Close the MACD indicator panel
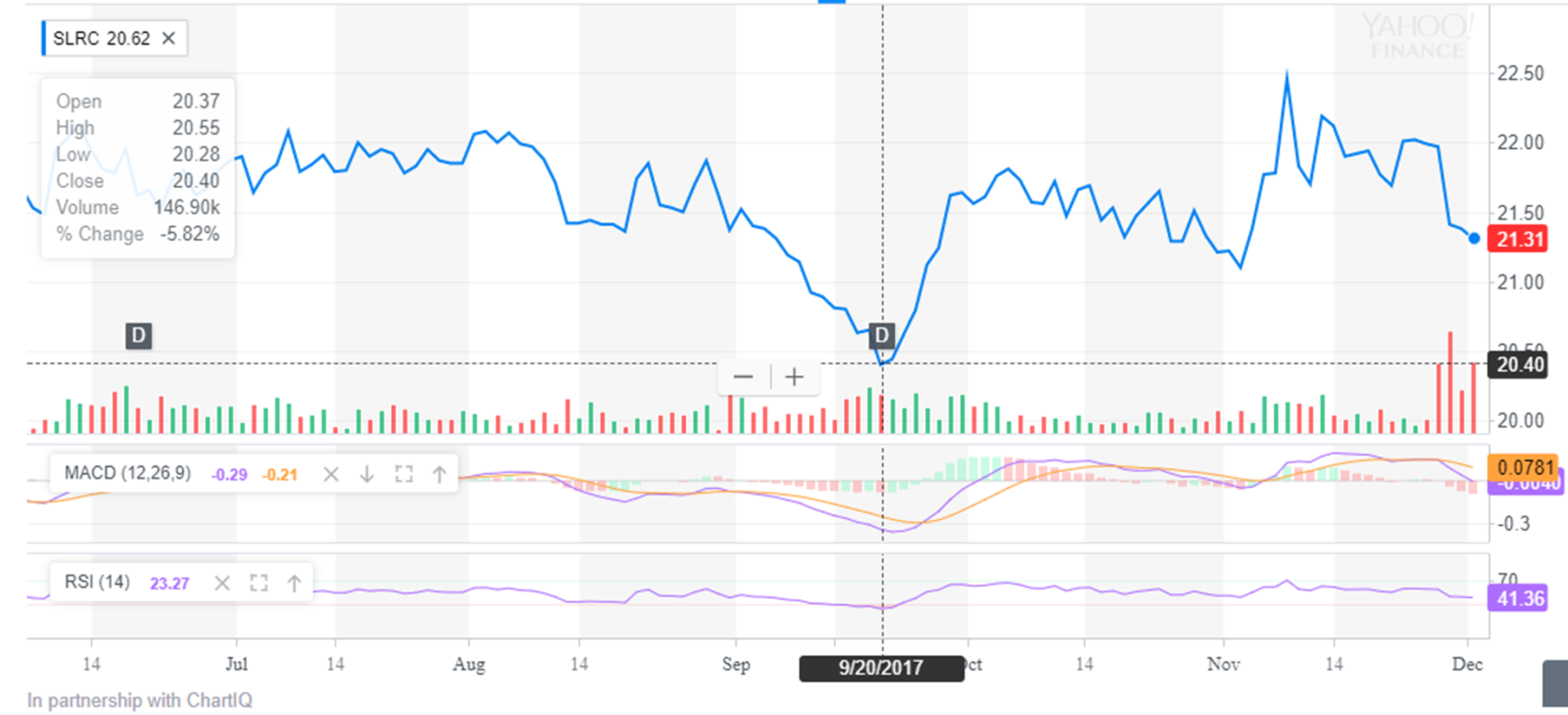Viewport: 1568px width, 715px height. [x=330, y=474]
